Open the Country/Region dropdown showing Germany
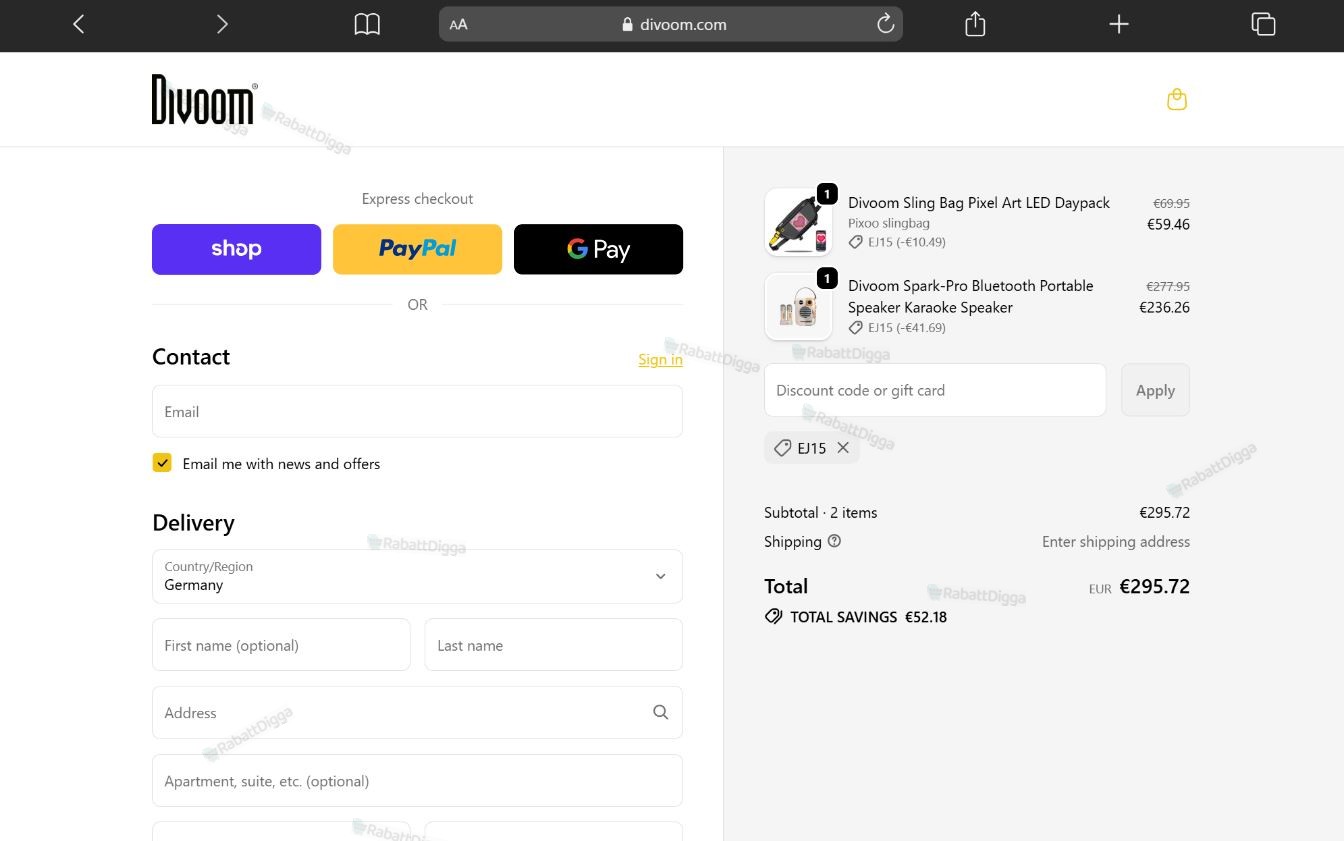The width and height of the screenshot is (1344, 841). (x=417, y=576)
